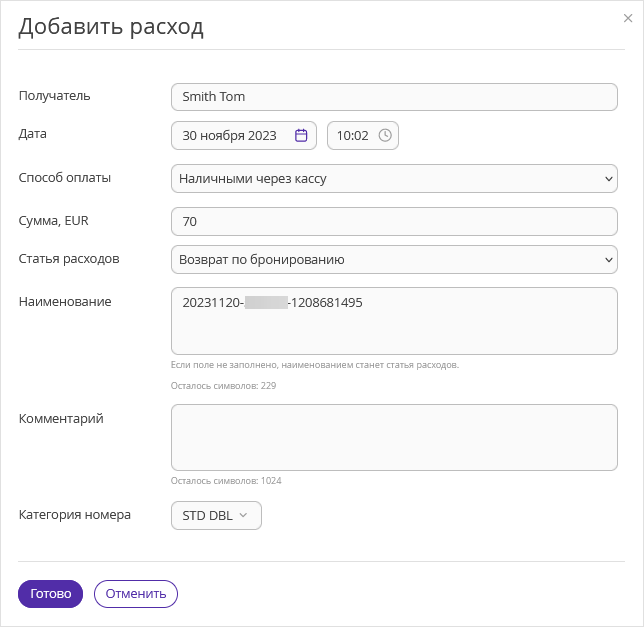Click the 10:02 time field

coord(363,136)
